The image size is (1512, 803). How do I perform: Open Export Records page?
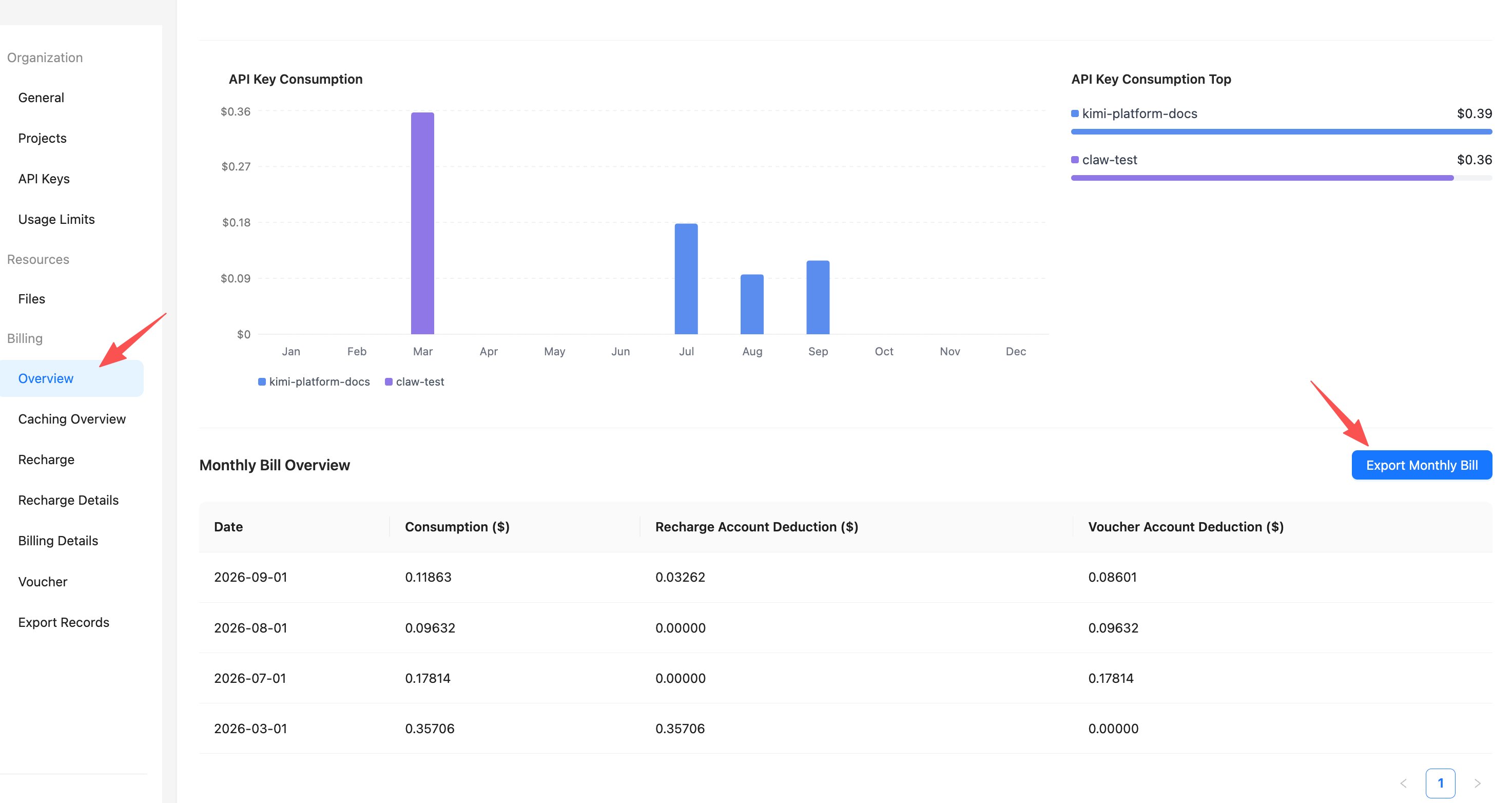64,622
